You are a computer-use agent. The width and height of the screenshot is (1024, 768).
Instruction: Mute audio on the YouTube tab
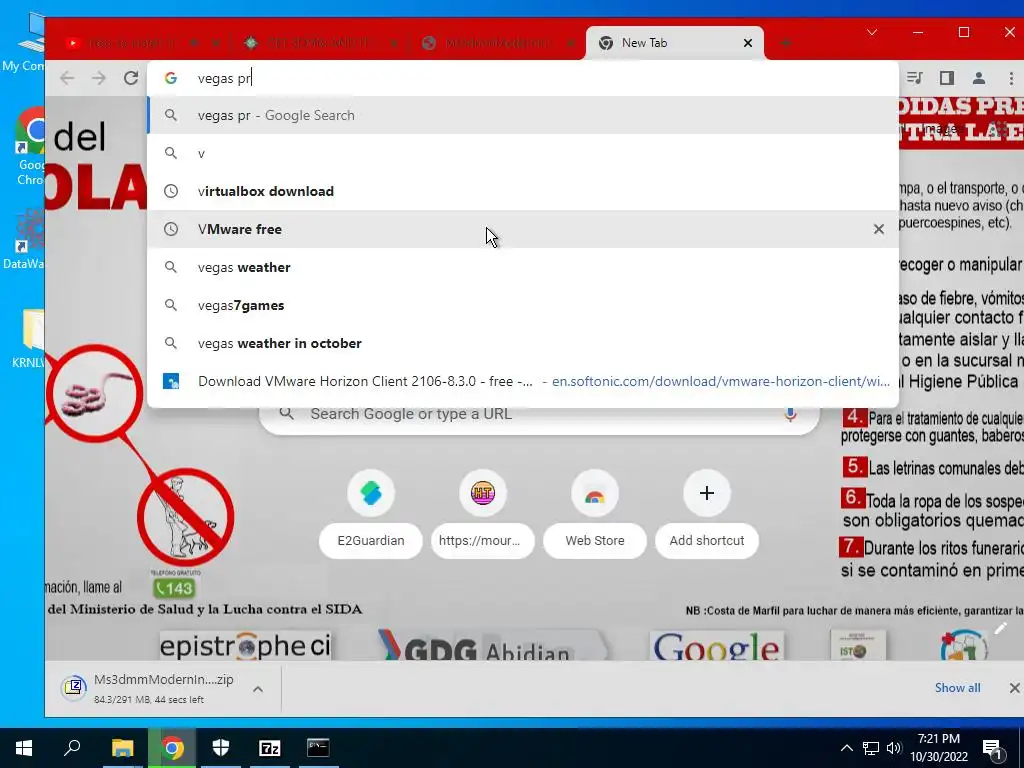194,43
